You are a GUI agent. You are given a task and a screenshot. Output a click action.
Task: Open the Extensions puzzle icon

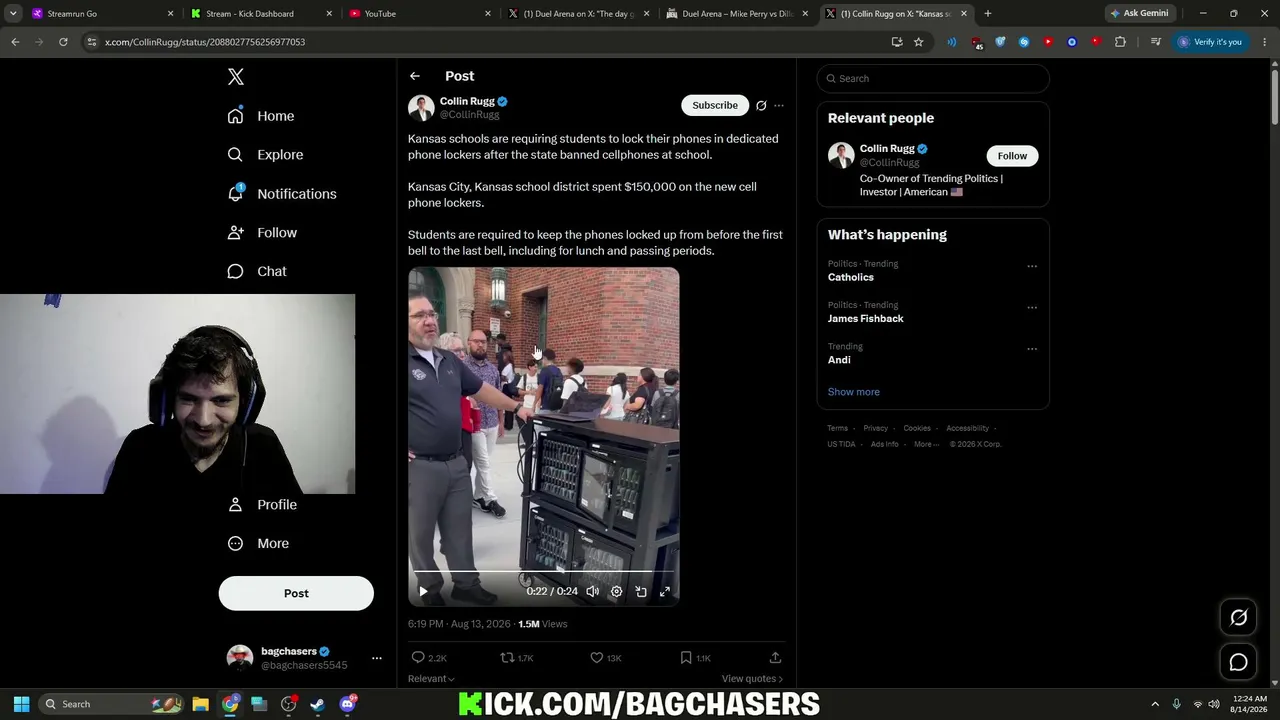click(x=1120, y=42)
